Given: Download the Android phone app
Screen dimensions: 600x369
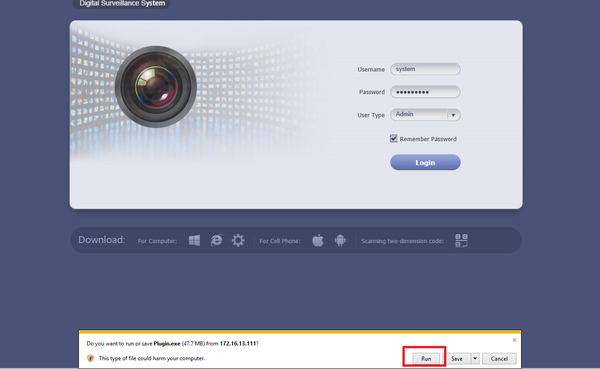Looking at the screenshot, I should [x=340, y=240].
